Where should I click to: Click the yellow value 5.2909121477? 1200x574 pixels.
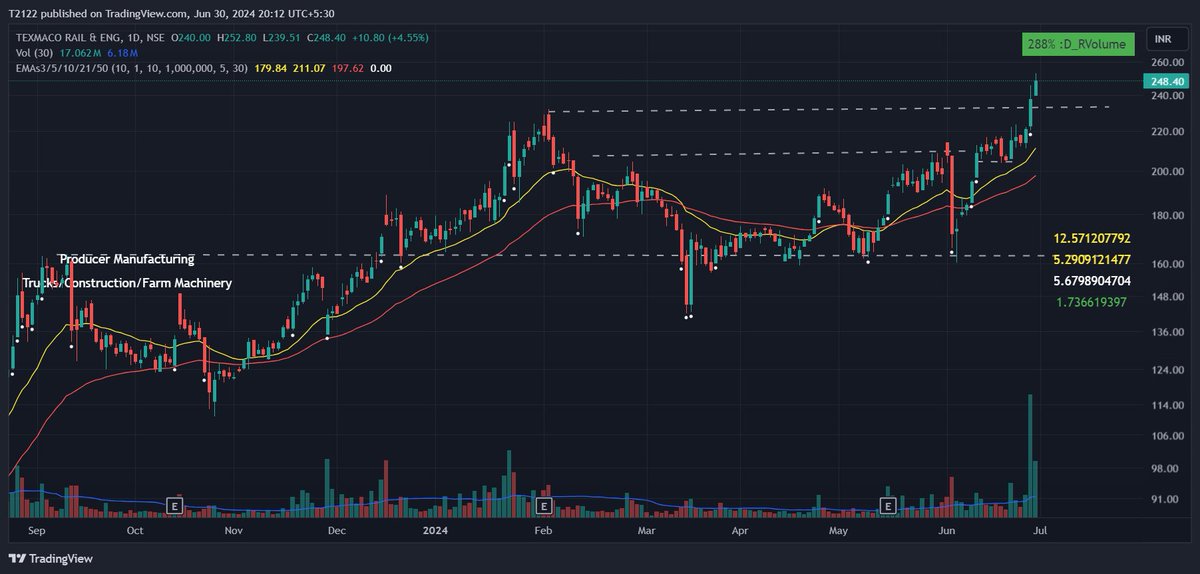(1092, 260)
